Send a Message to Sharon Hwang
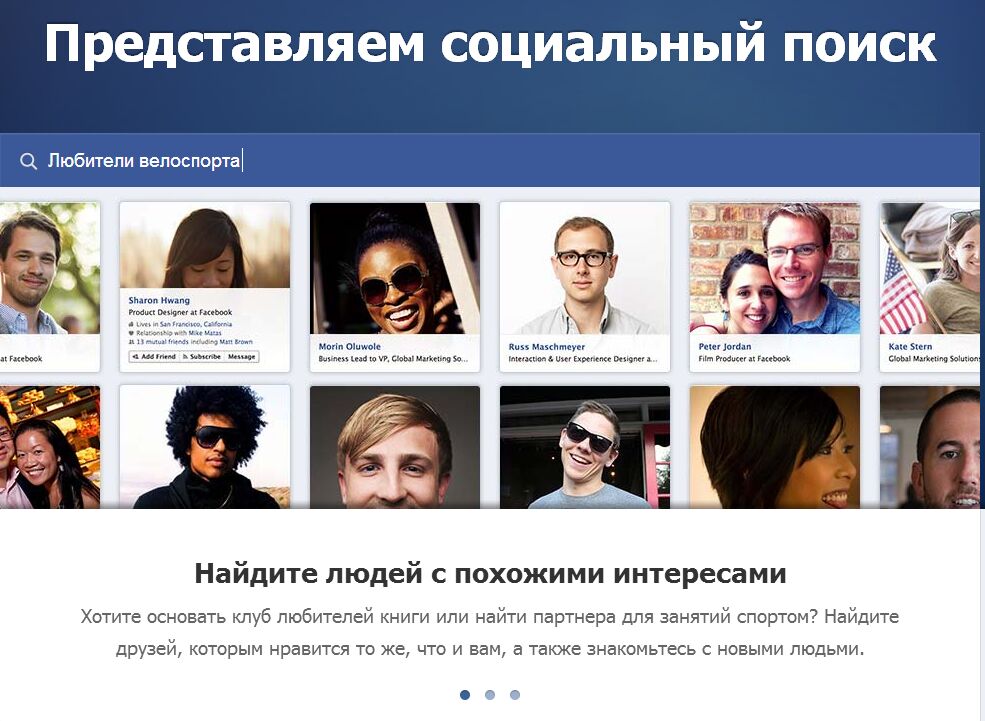This screenshot has height=721, width=985. coord(241,357)
